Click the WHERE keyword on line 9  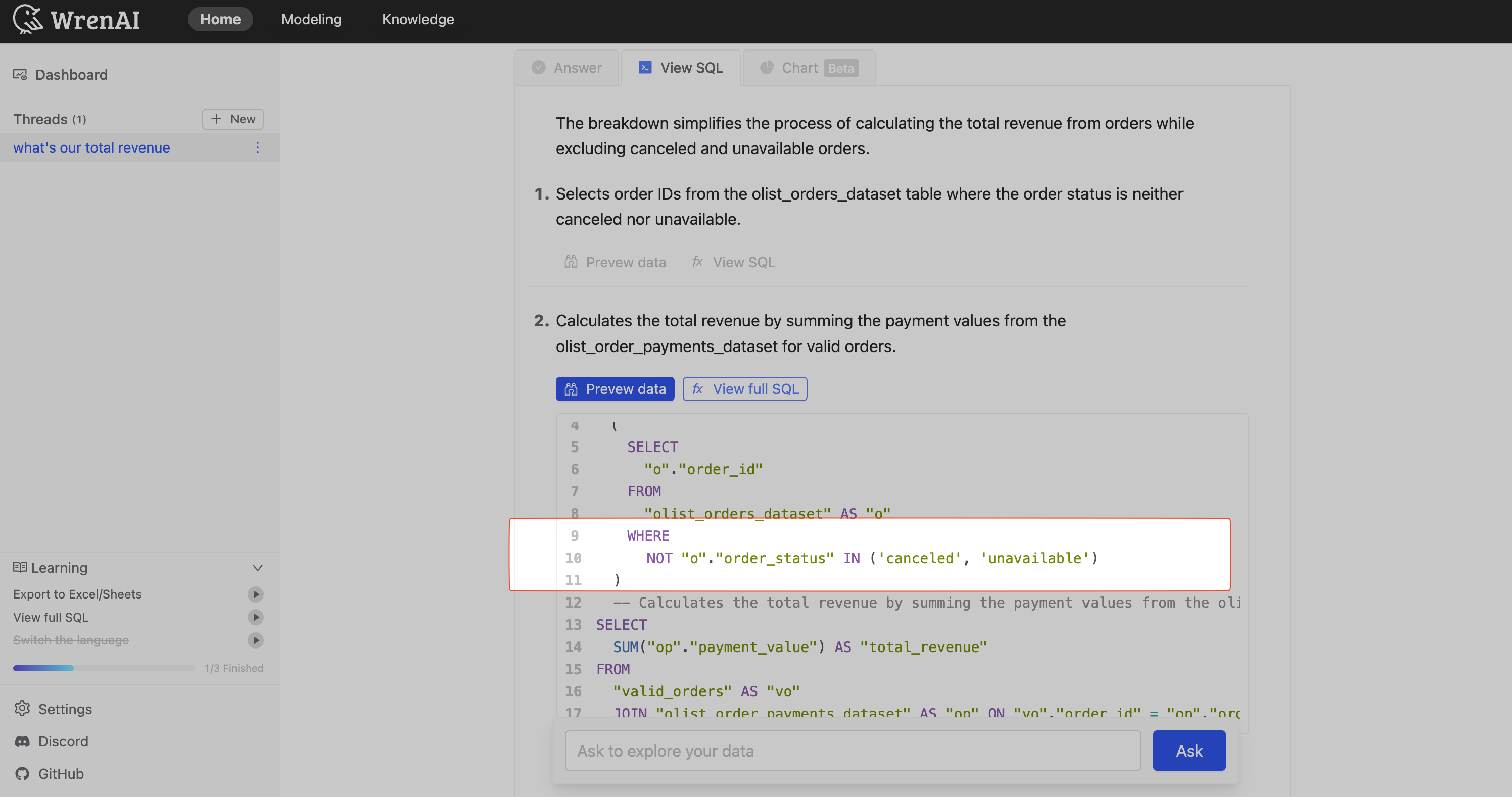pyautogui.click(x=648, y=535)
